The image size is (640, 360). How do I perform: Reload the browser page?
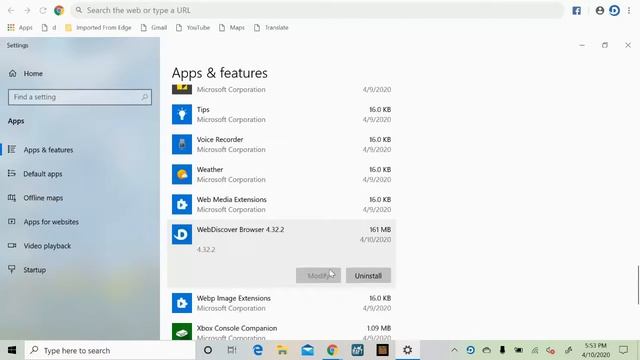click(x=43, y=10)
